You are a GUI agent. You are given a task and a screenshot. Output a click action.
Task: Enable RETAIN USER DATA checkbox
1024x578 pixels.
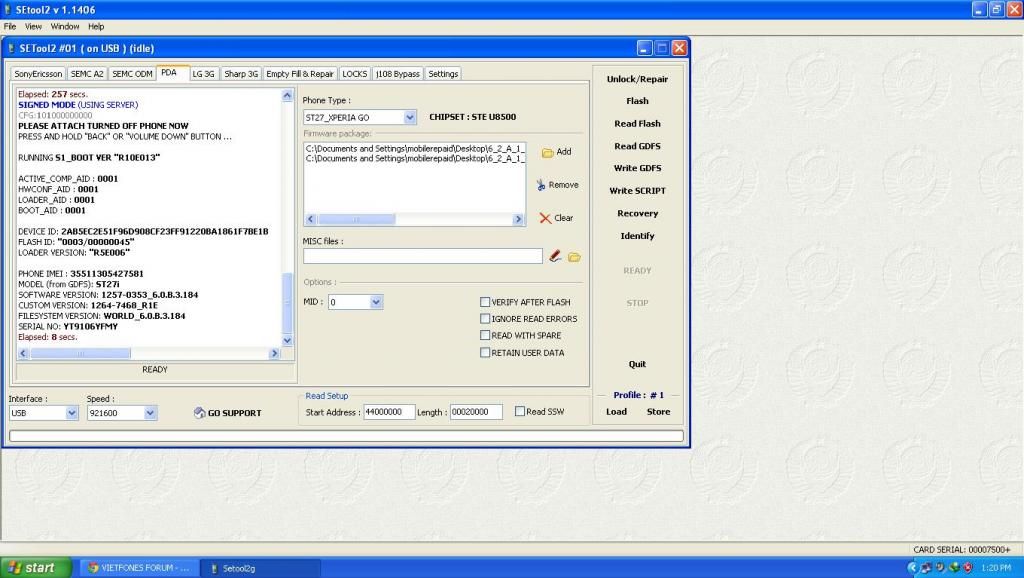pos(485,353)
